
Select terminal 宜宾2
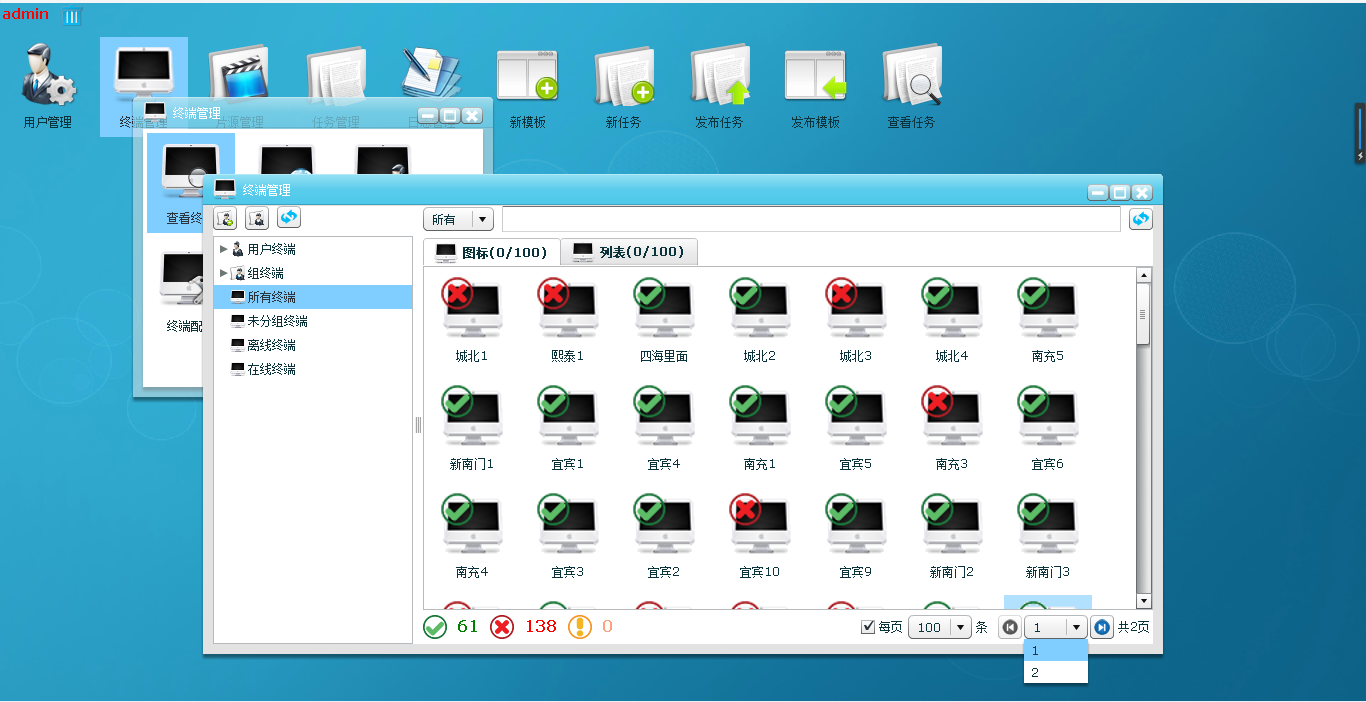pyautogui.click(x=664, y=536)
